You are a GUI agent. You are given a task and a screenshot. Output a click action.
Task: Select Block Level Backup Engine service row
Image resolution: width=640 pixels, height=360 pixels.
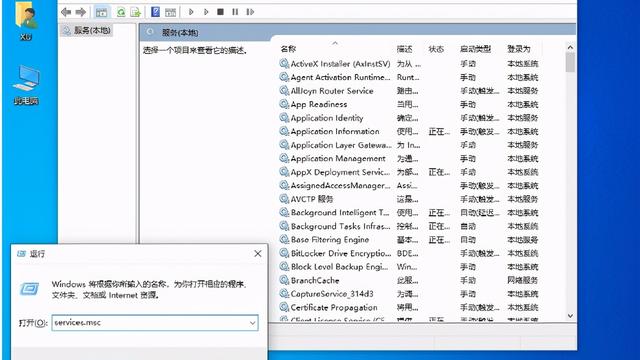click(x=409, y=267)
